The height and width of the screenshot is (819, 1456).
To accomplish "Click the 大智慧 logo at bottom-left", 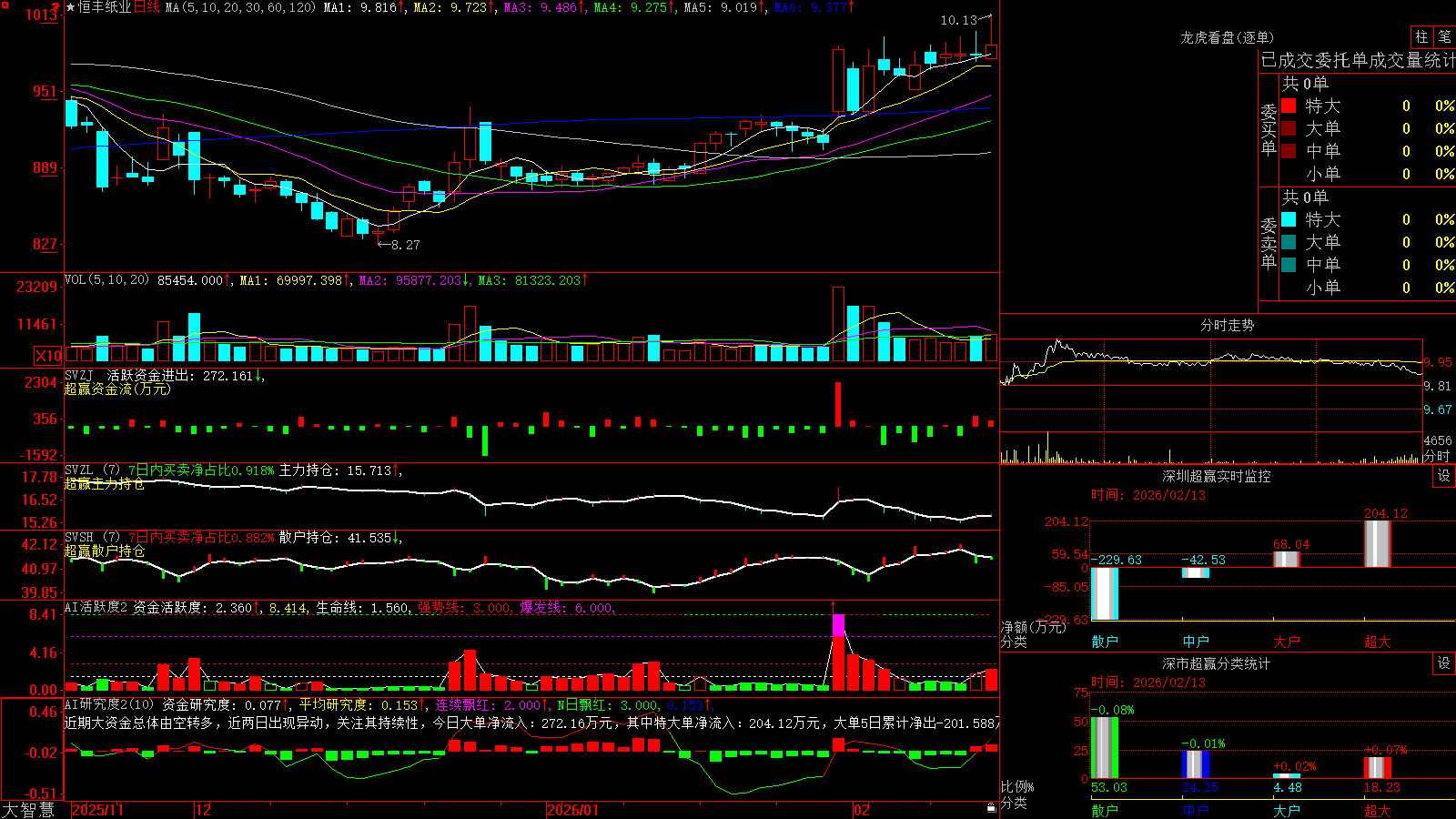I will click(x=28, y=809).
